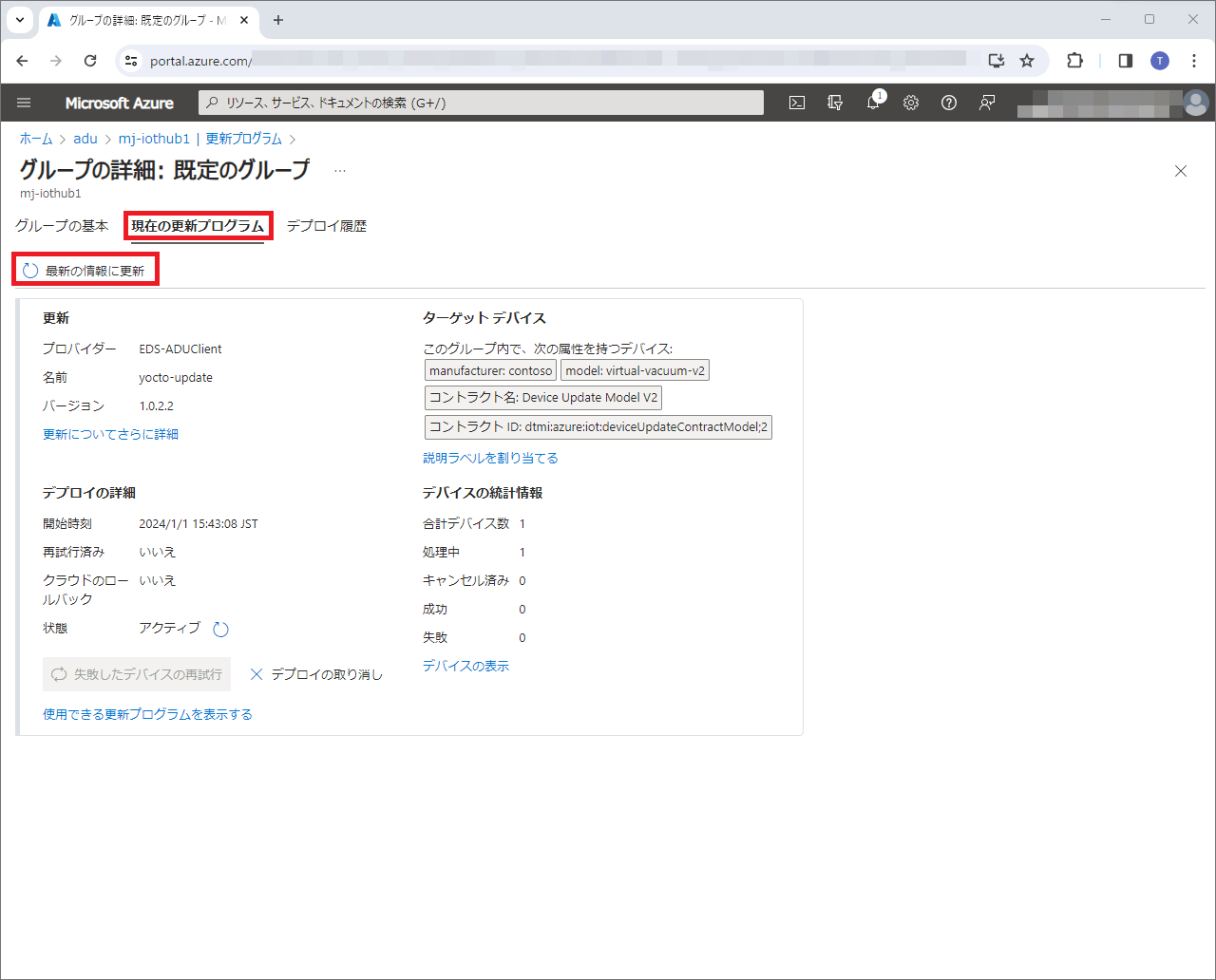Click the start time 2024/1/1 15:43:08 JST

[x=199, y=523]
